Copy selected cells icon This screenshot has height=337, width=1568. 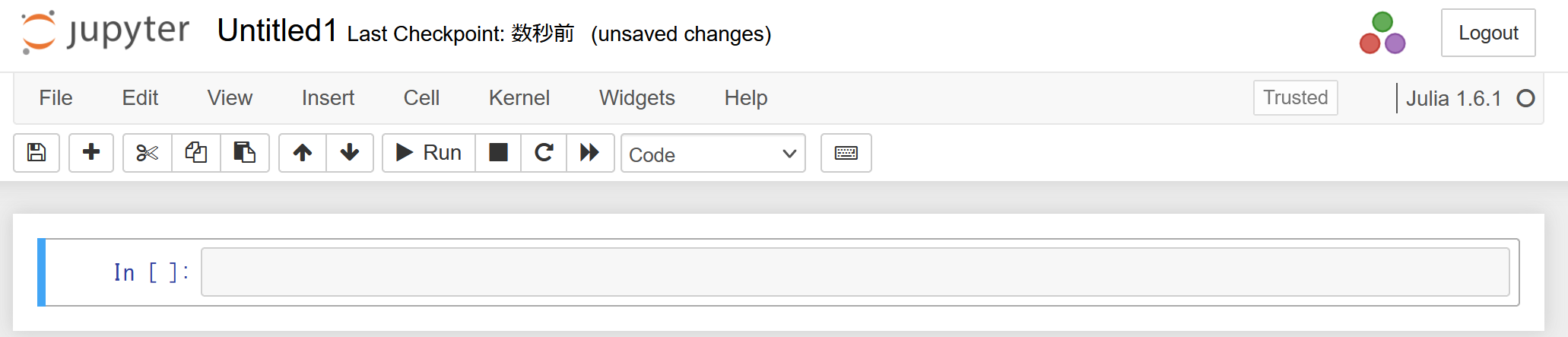tap(196, 153)
